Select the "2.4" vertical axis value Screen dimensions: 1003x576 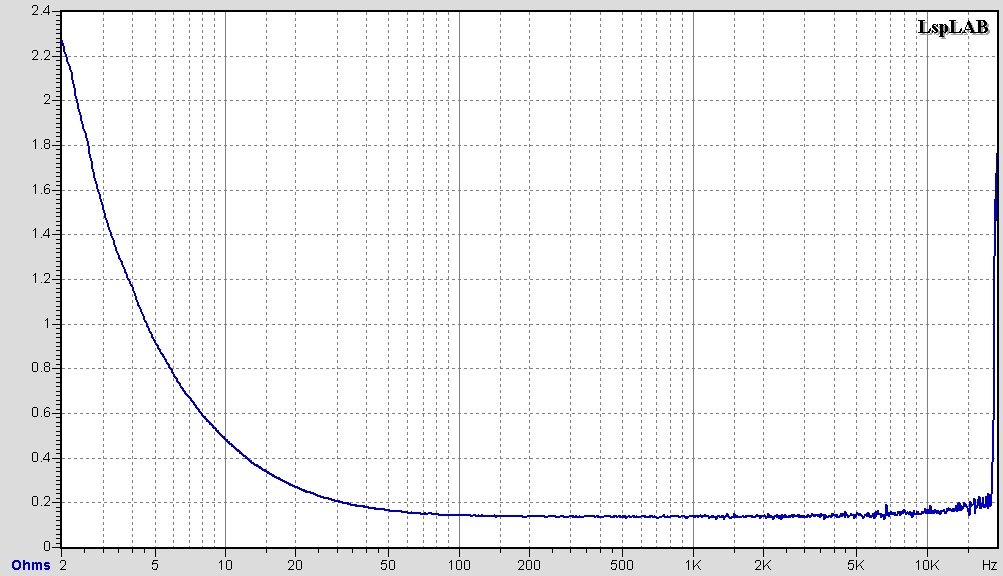(x=41, y=11)
